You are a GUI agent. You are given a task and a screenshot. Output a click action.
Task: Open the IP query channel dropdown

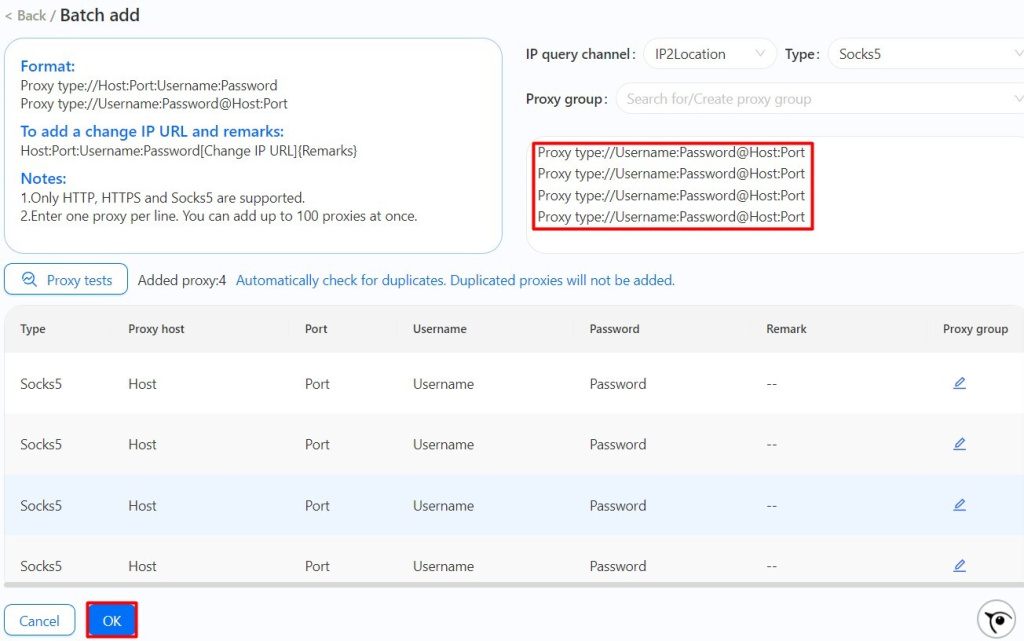click(x=710, y=54)
